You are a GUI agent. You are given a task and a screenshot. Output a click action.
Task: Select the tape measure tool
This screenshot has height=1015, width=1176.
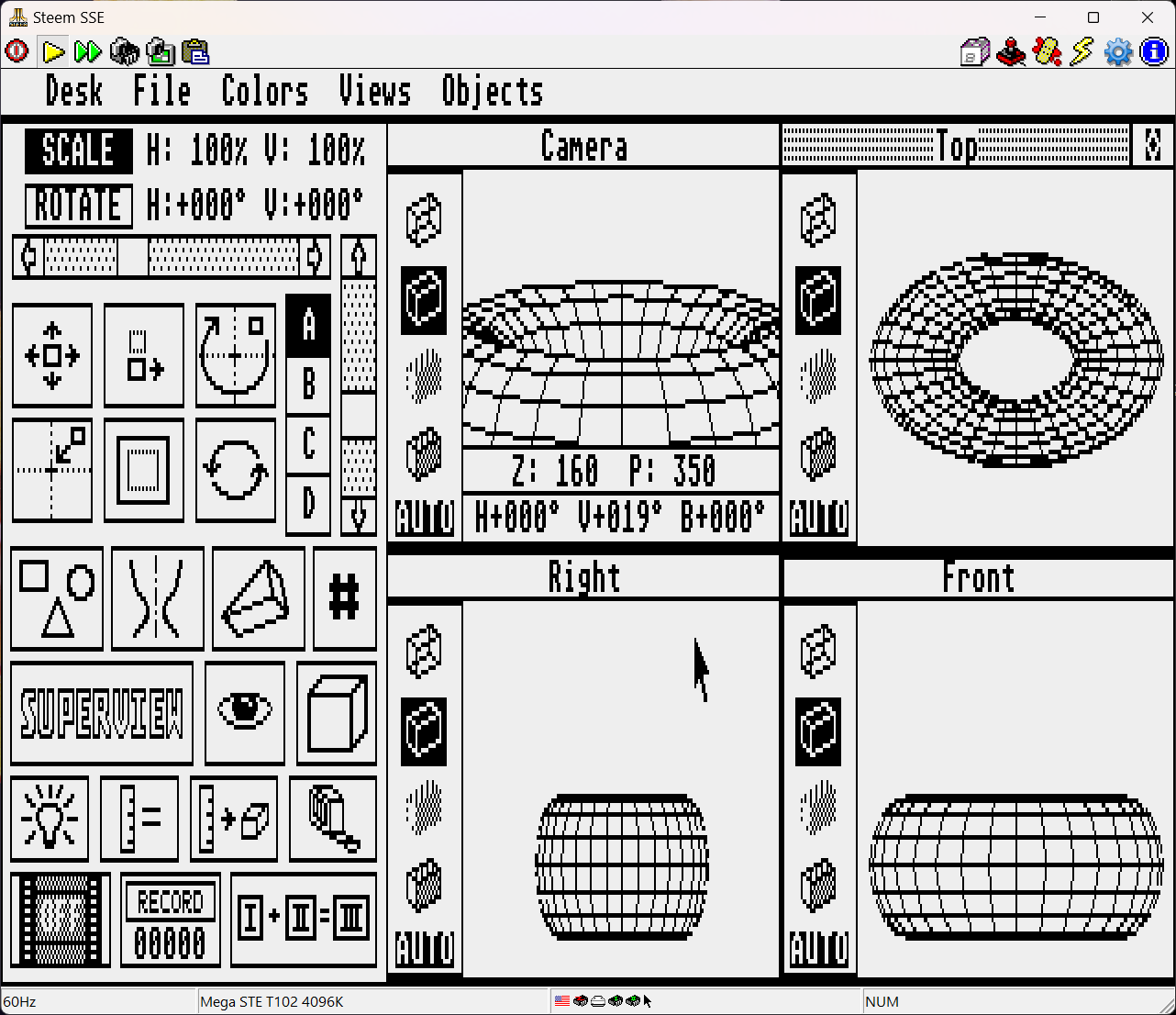point(332,819)
